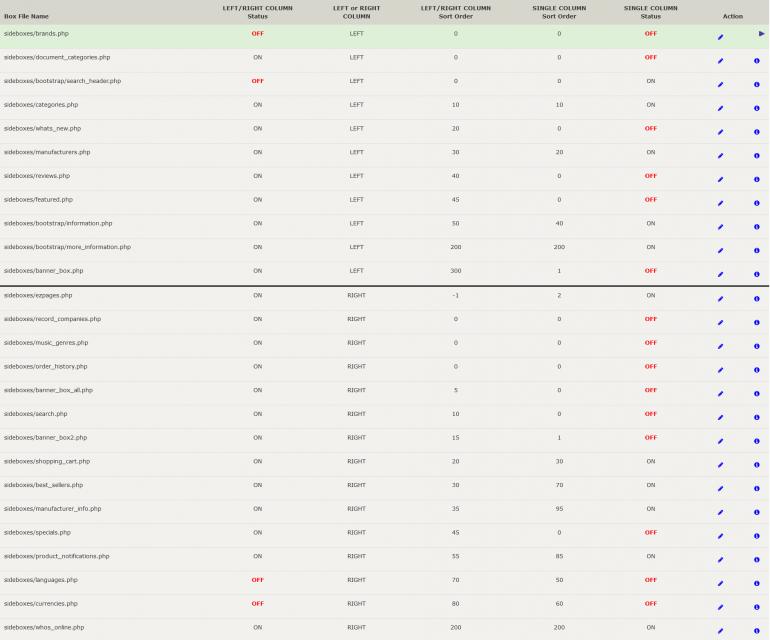Open info icon for manufacturers.php
This screenshot has width=770, height=640.
(757, 156)
